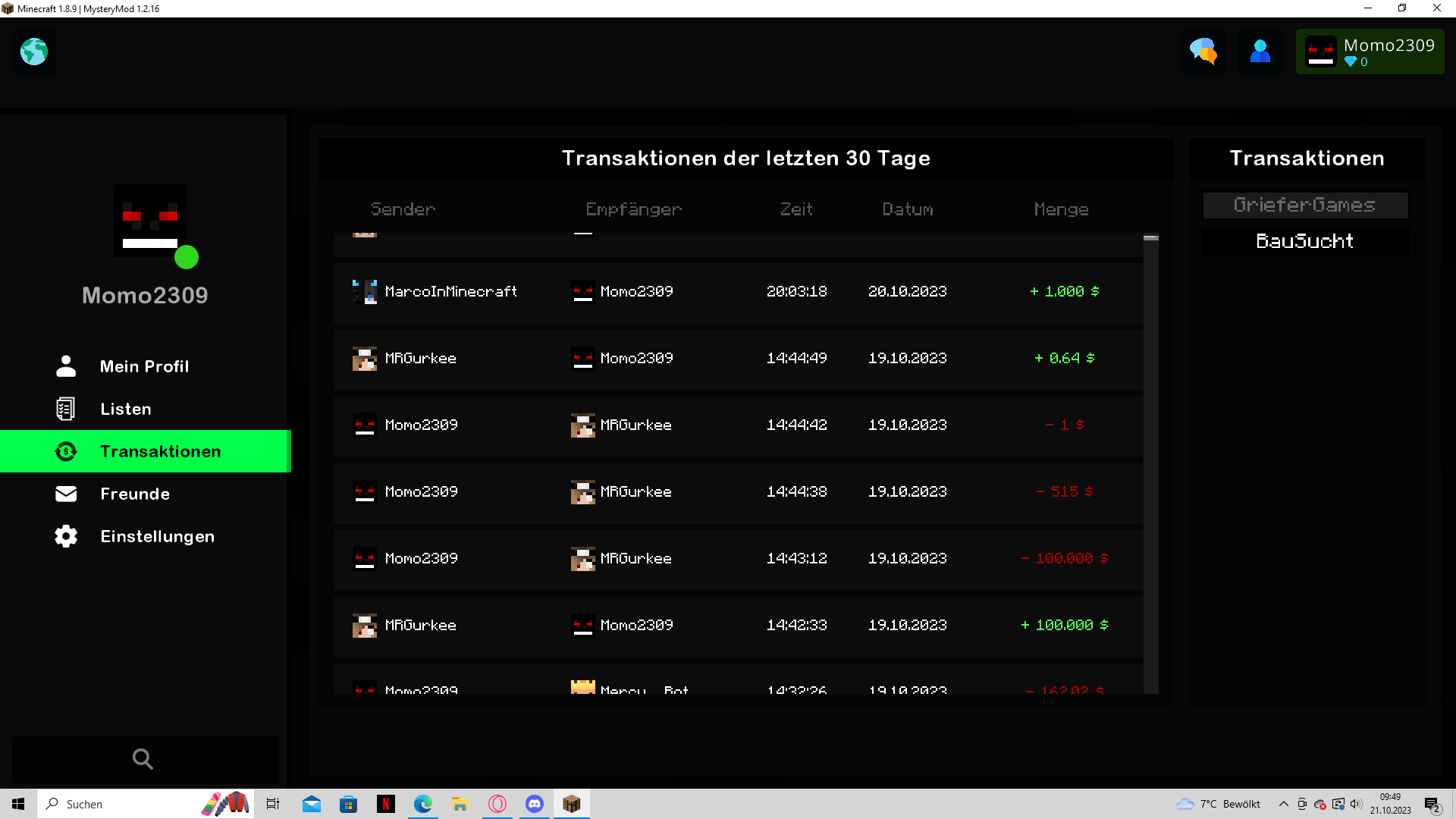
Task: Select the MarcoInMinecraft sender avatar
Action: (365, 291)
